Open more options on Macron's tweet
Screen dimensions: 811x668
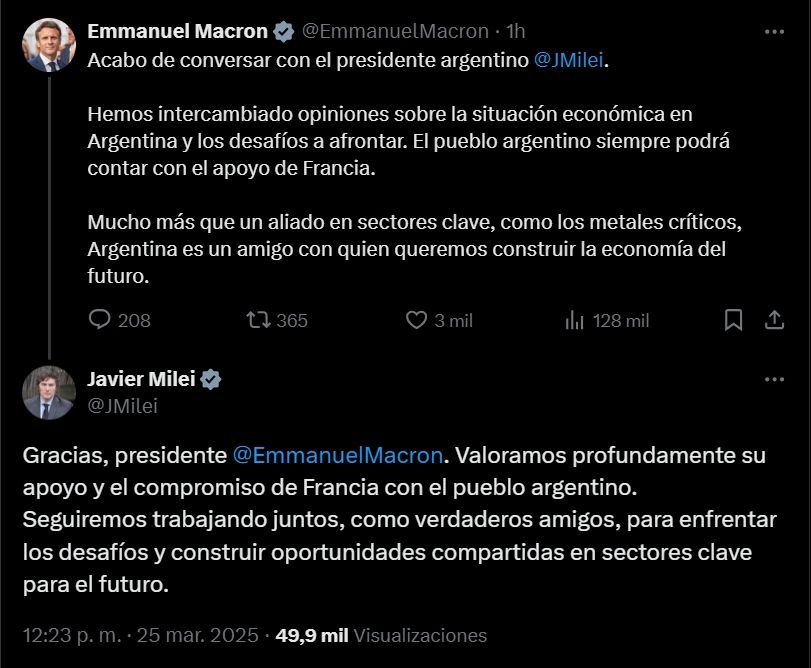pos(774,31)
